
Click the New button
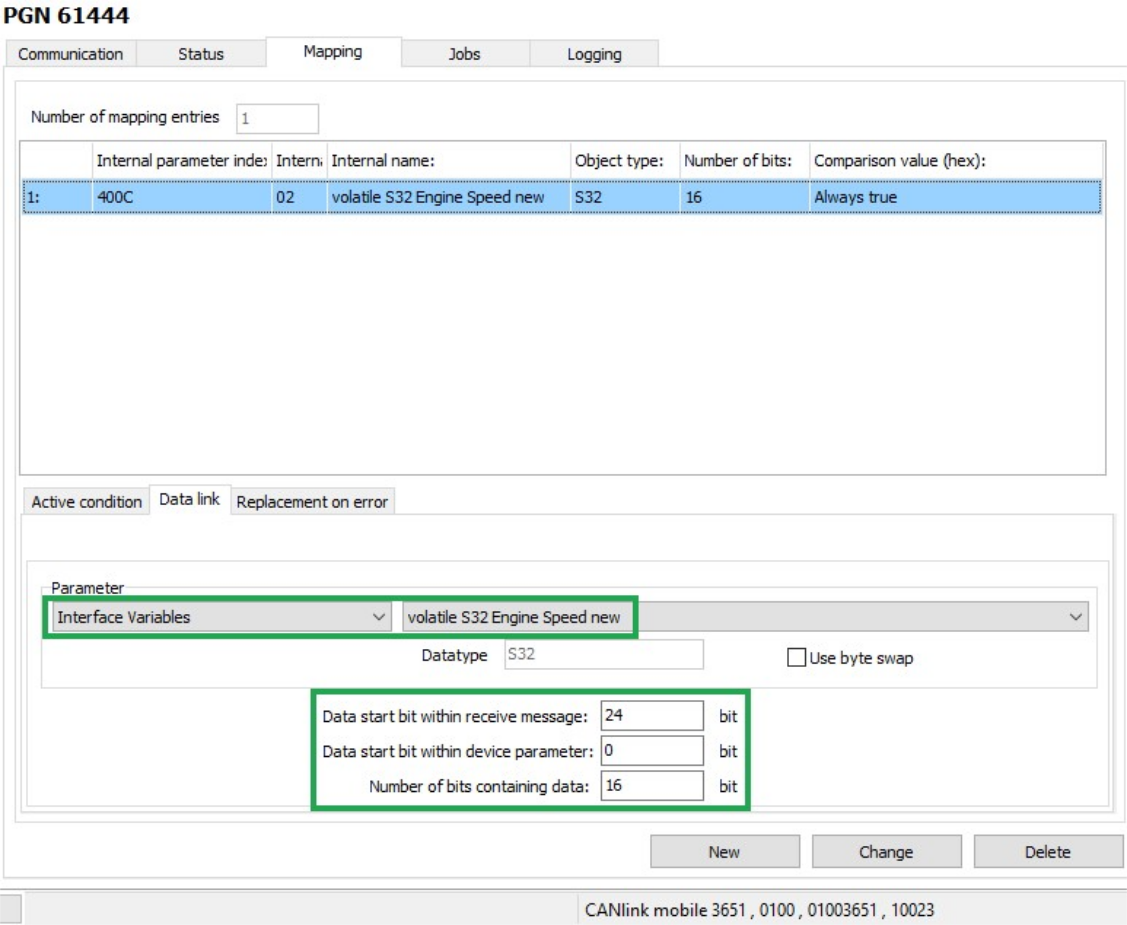[x=723, y=851]
